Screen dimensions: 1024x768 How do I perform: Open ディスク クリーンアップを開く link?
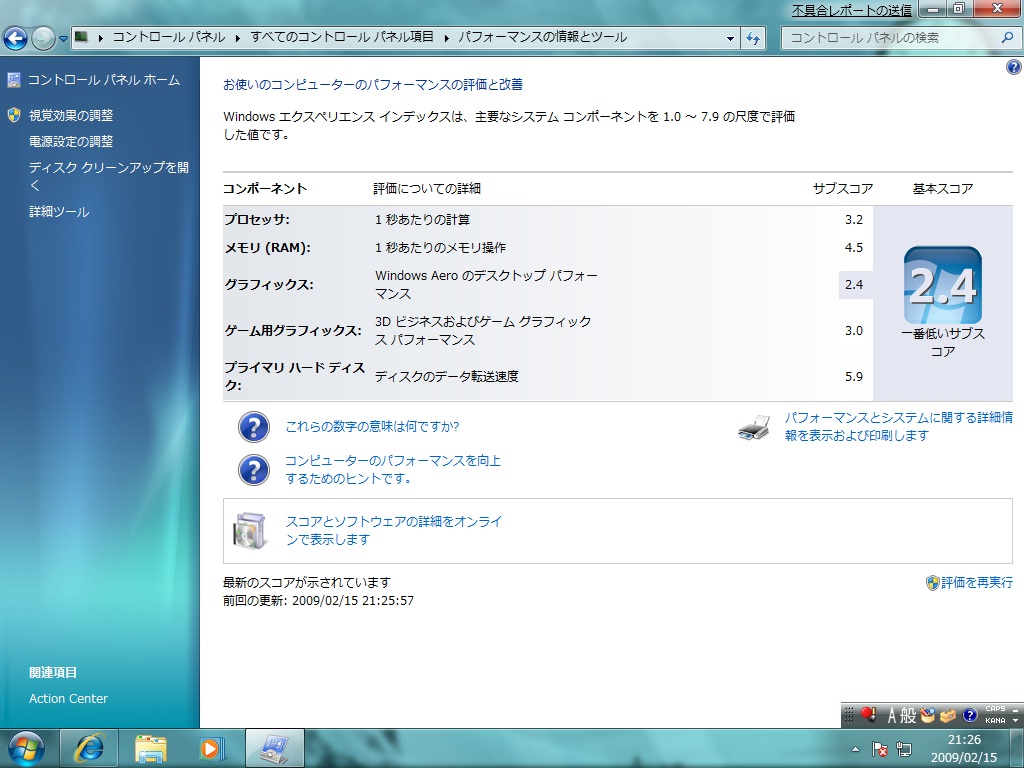click(x=108, y=176)
